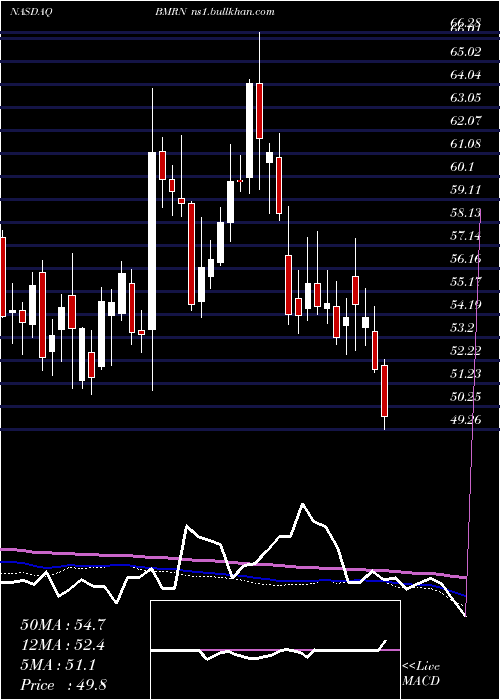Click the NASDAQ exchange label

click(x=30, y=12)
